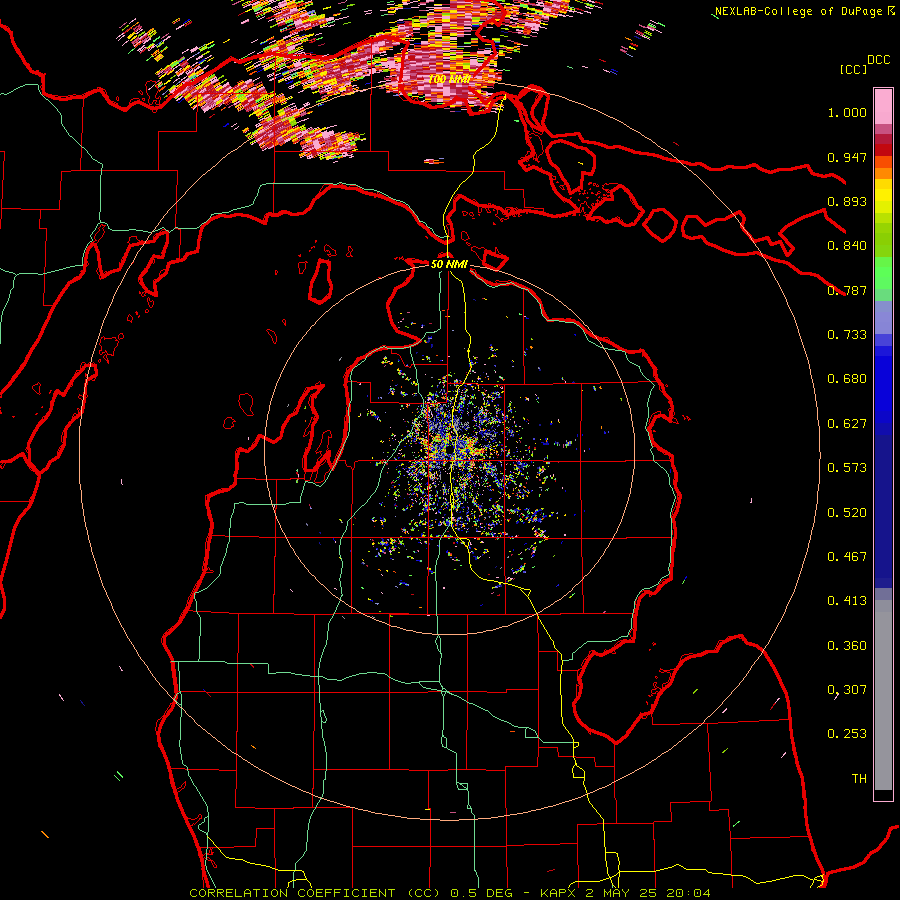
Task: Click the DCC label above the color scale
Action: (x=878, y=60)
